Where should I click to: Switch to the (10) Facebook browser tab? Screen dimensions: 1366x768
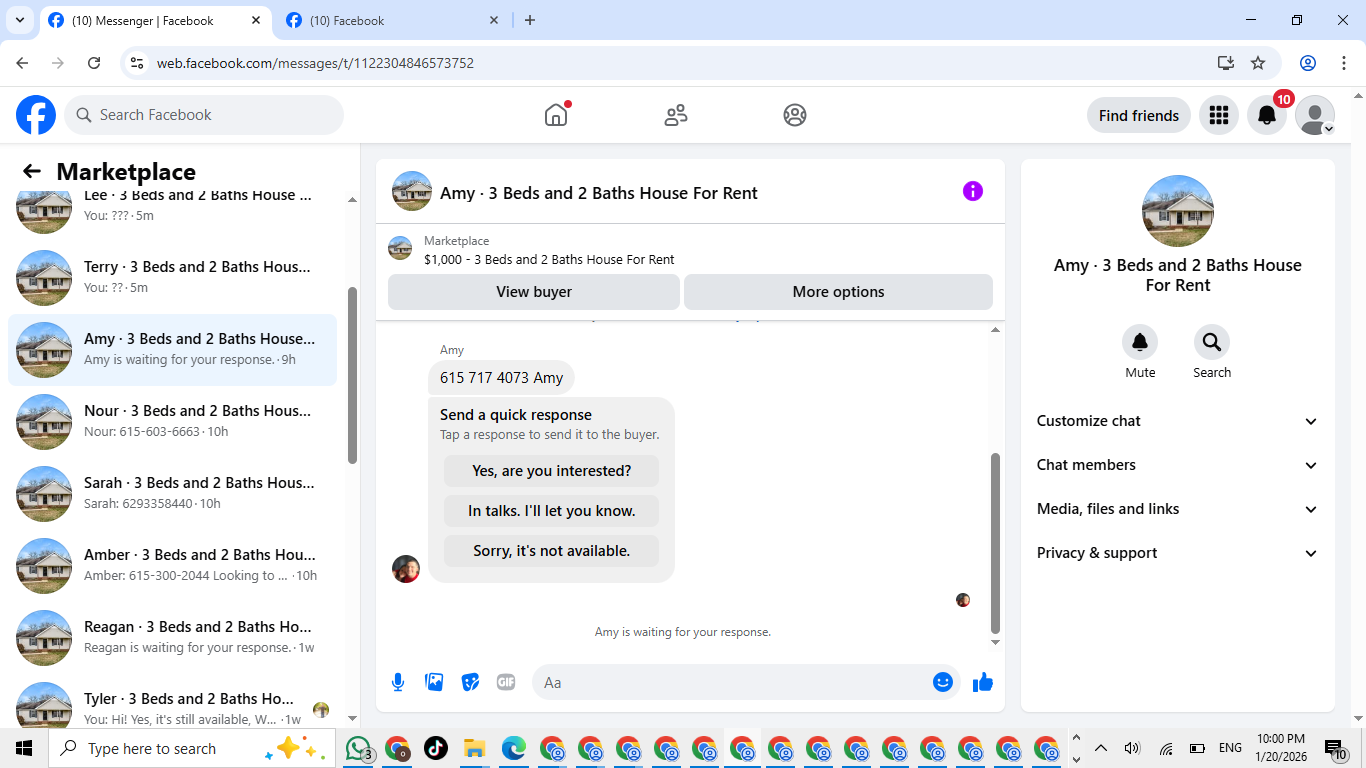[x=391, y=20]
